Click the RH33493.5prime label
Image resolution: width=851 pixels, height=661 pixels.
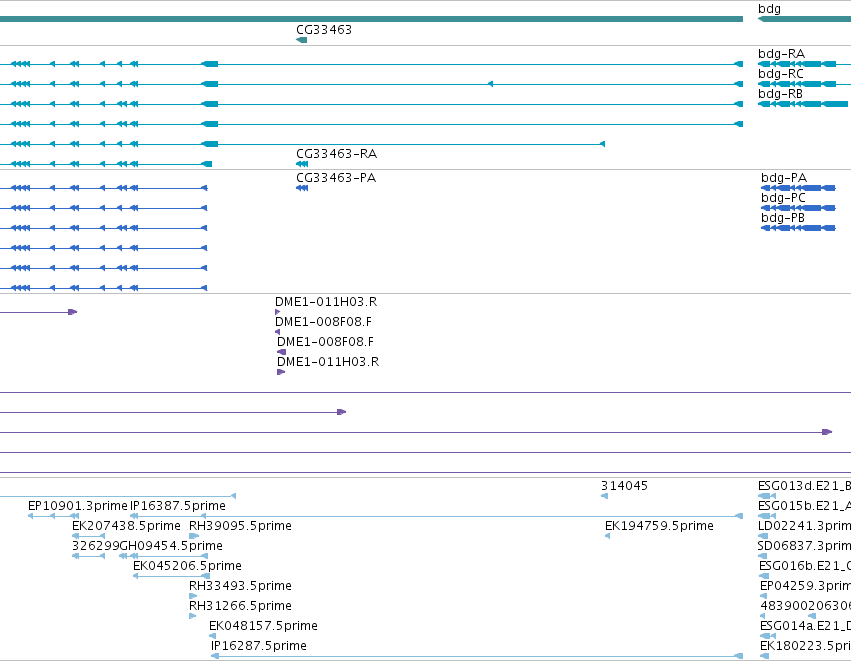pyautogui.click(x=240, y=586)
